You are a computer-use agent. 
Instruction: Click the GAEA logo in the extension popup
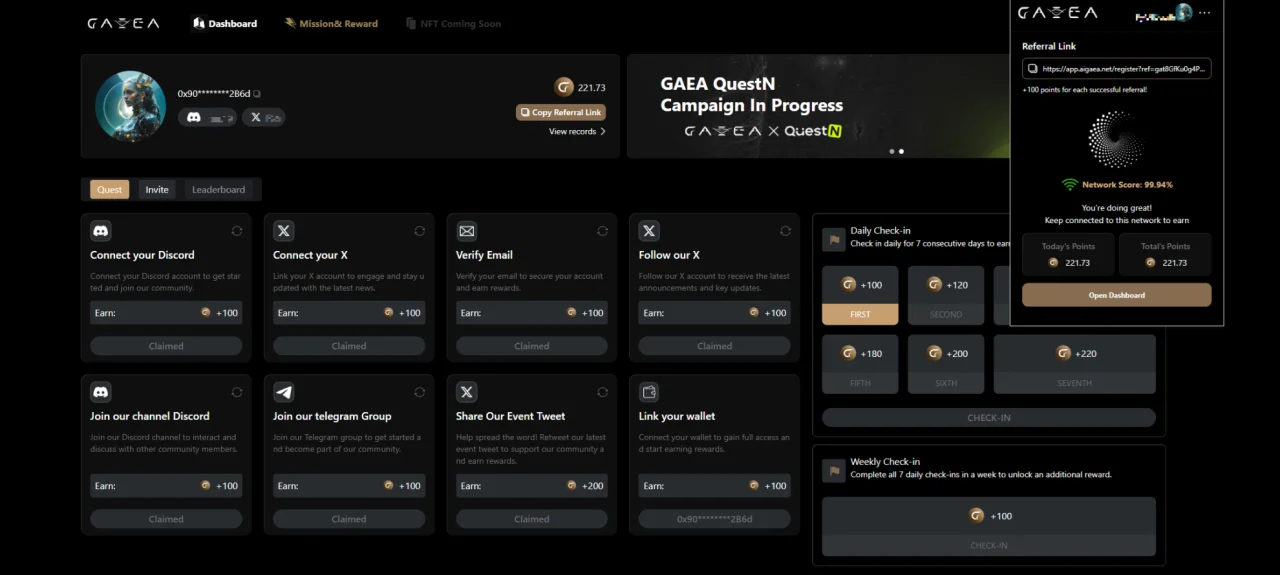1057,13
